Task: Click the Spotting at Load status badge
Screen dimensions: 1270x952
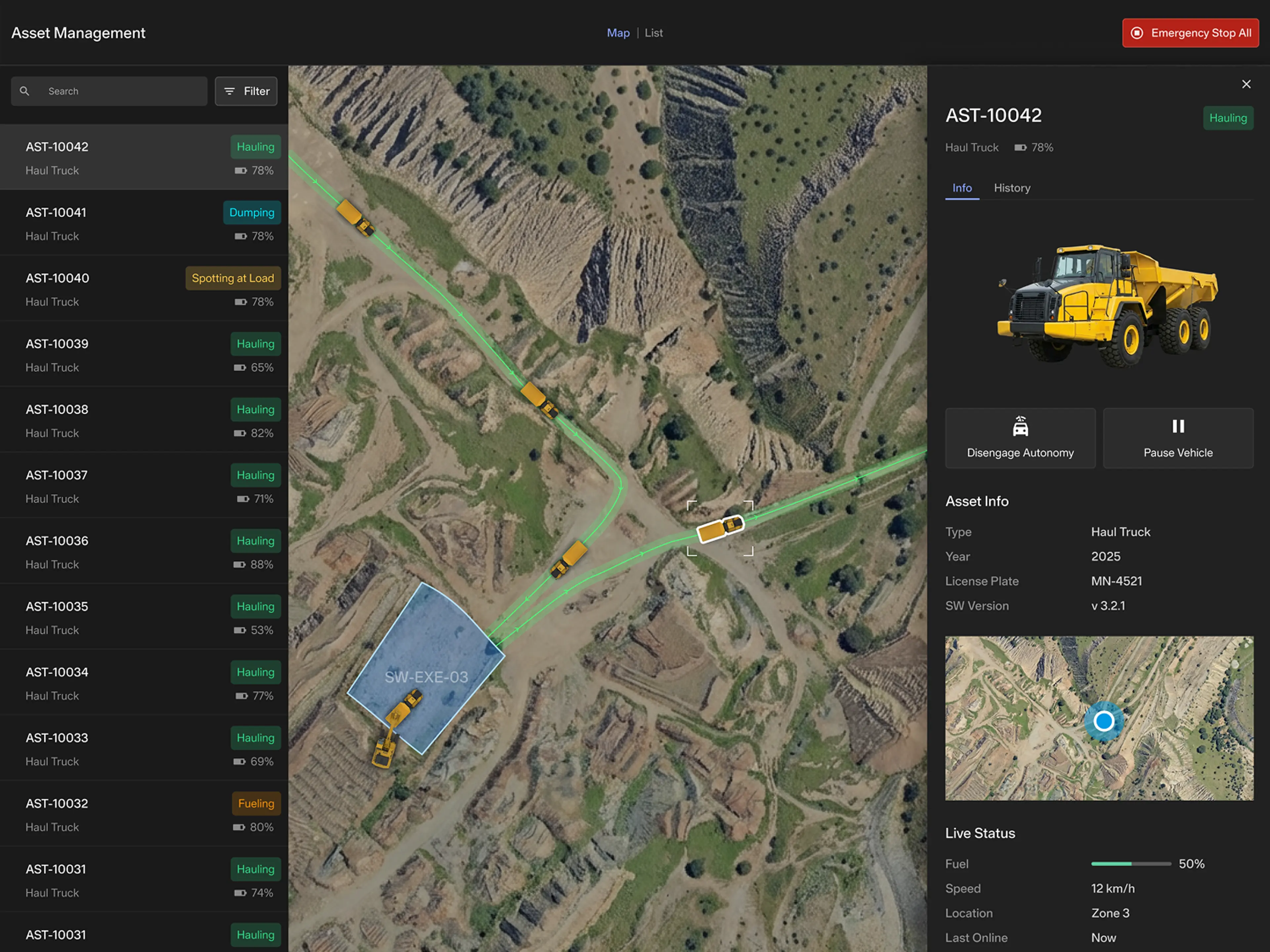Action: point(233,278)
